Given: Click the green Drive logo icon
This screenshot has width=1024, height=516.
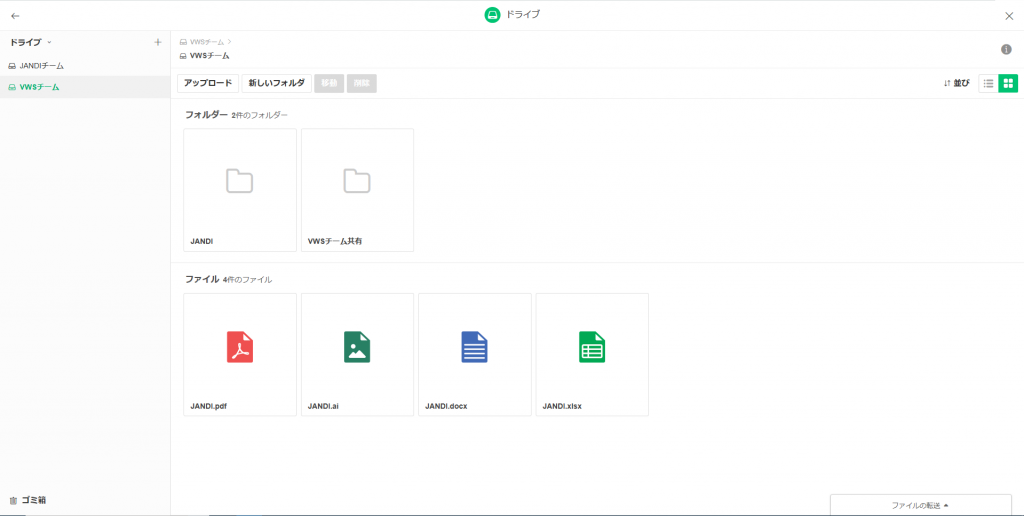Looking at the screenshot, I should click(x=492, y=15).
